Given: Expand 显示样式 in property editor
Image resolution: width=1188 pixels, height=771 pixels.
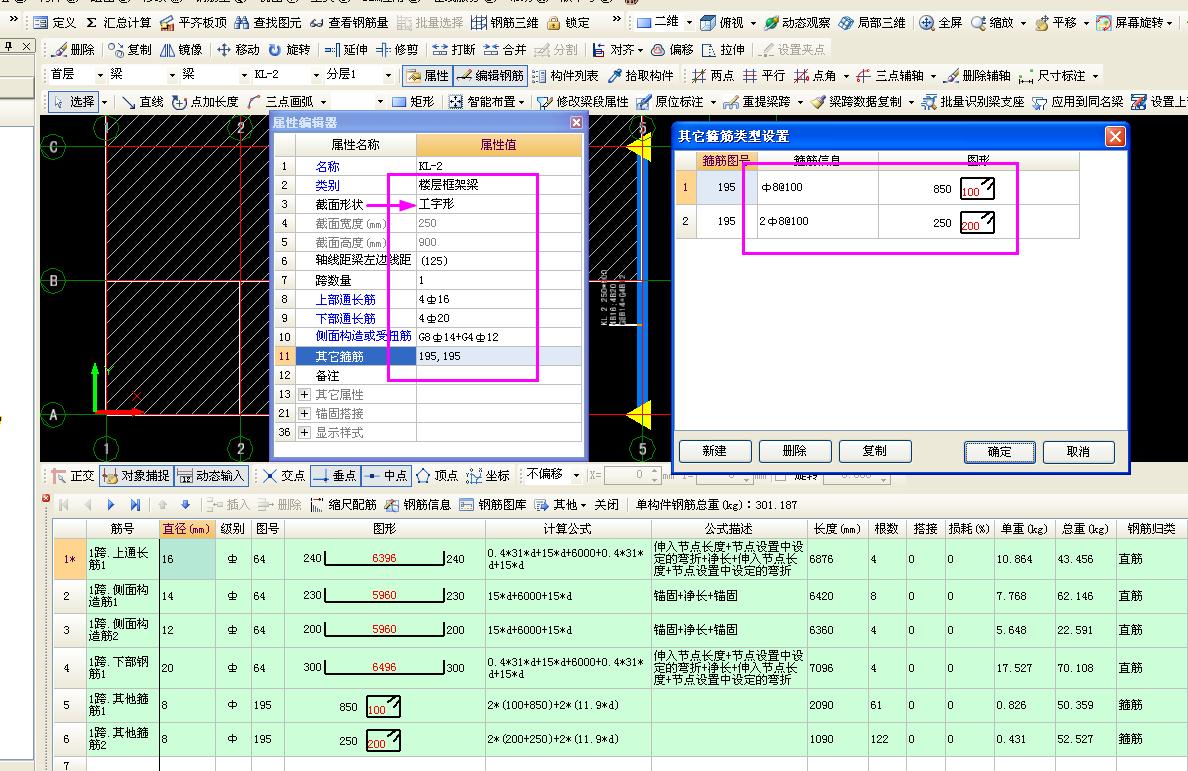Looking at the screenshot, I should [x=305, y=432].
